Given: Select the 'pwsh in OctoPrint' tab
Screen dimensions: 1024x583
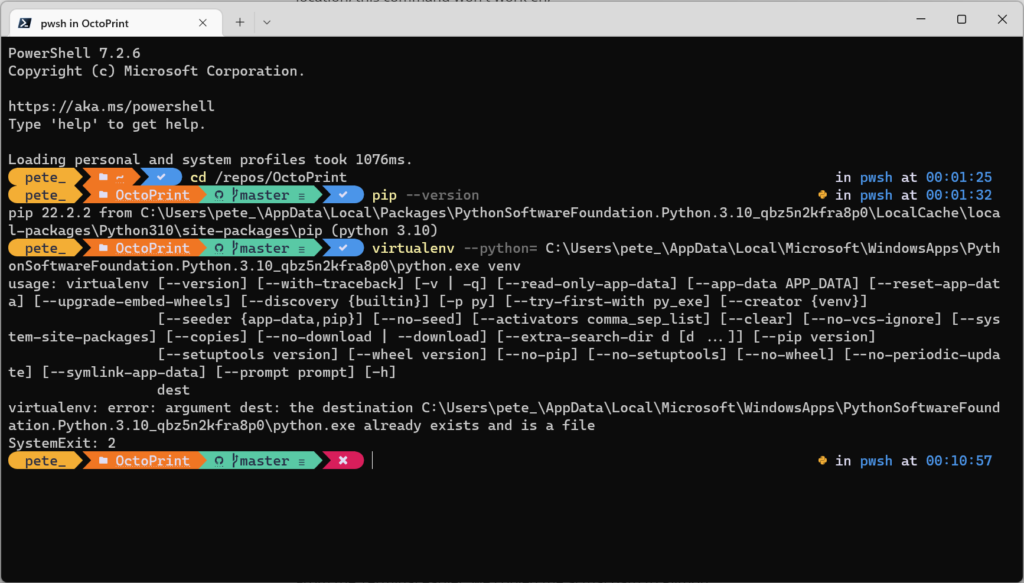Looking at the screenshot, I should click(x=116, y=23).
